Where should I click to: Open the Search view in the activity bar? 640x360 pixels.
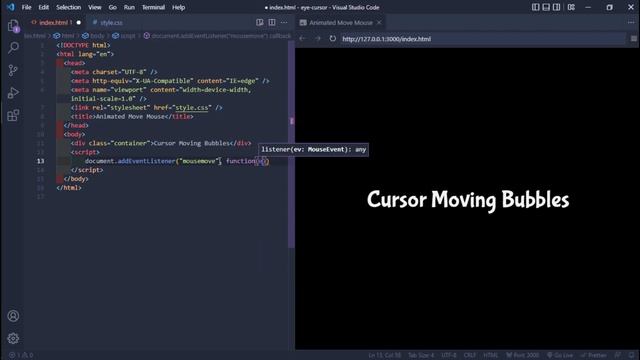[13, 48]
